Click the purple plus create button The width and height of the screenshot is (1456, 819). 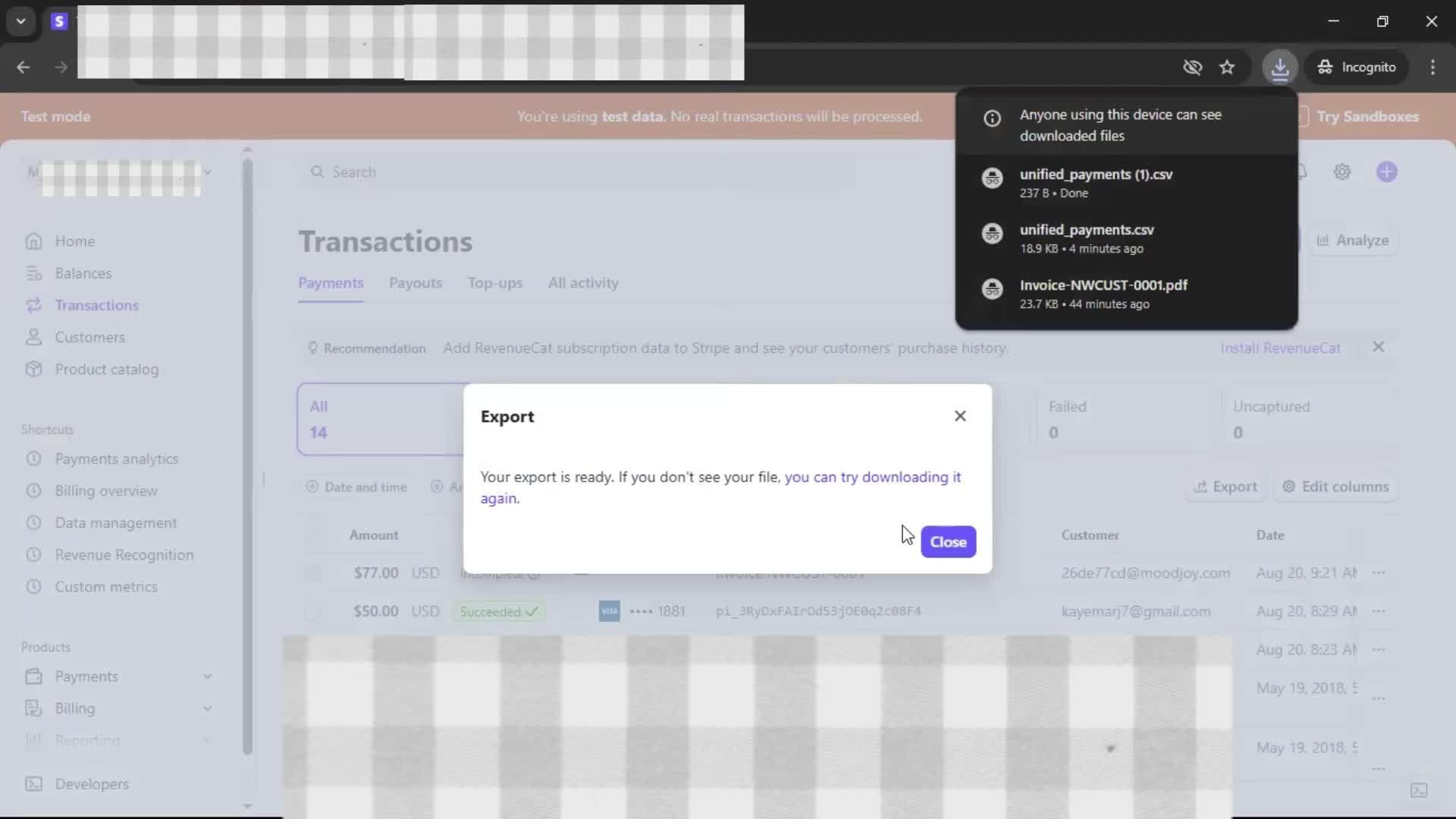(x=1386, y=172)
